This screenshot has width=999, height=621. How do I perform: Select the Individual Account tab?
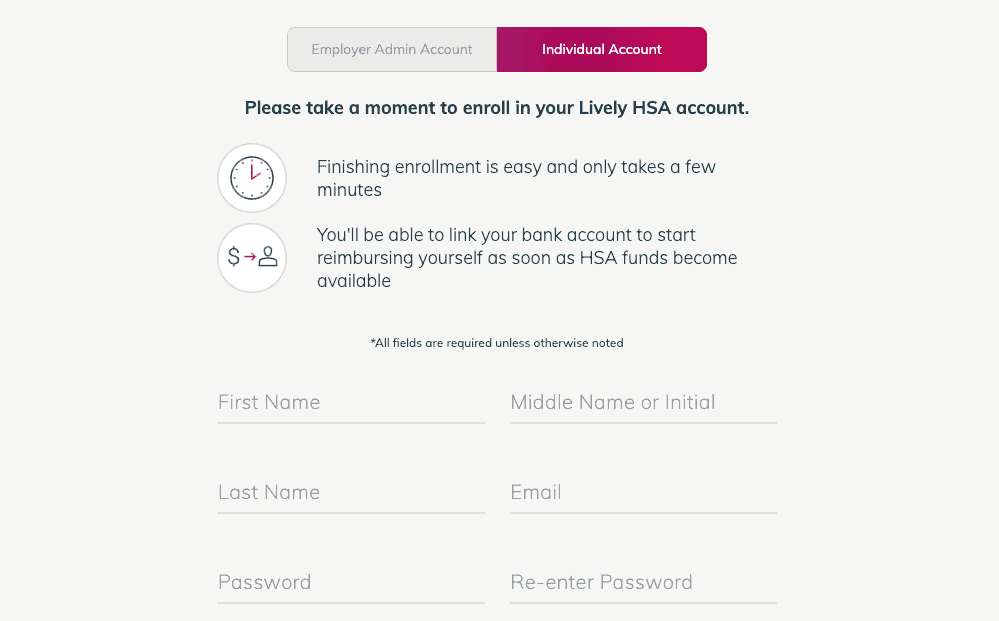(601, 49)
